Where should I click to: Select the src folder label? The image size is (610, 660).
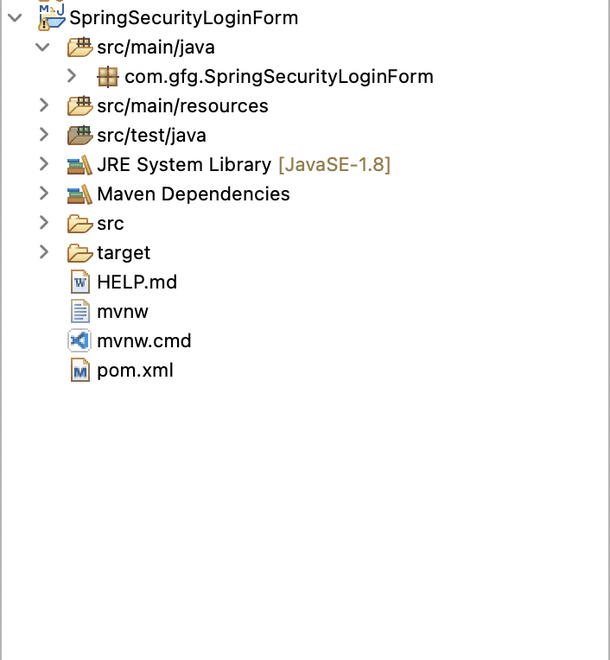point(110,224)
